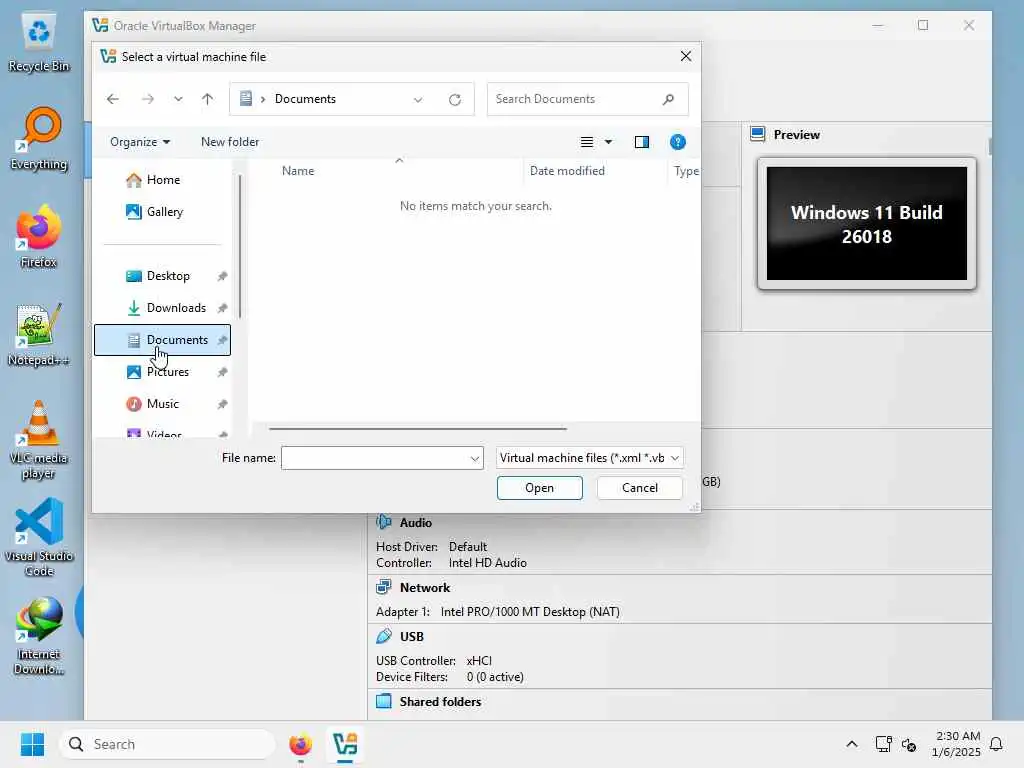Open Music in the navigation pane
Screen dimensions: 1024x768
coord(163,404)
